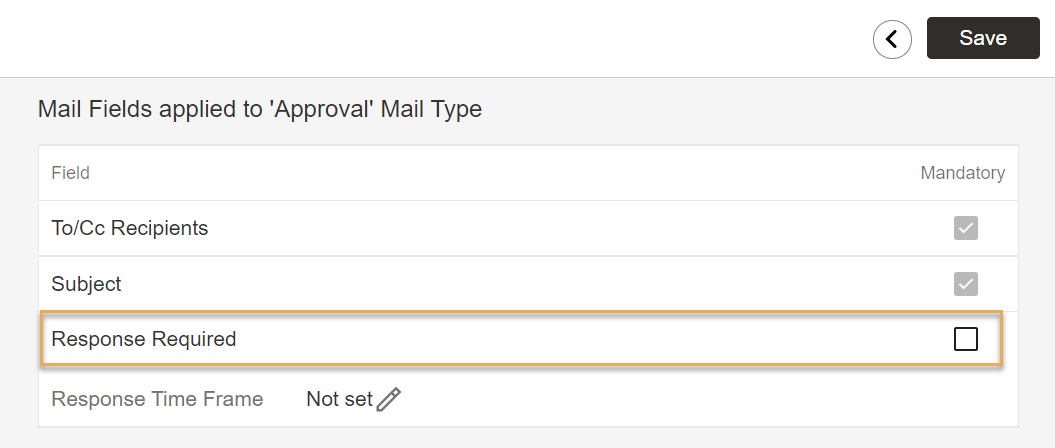Select the Subject field label

tap(86, 284)
